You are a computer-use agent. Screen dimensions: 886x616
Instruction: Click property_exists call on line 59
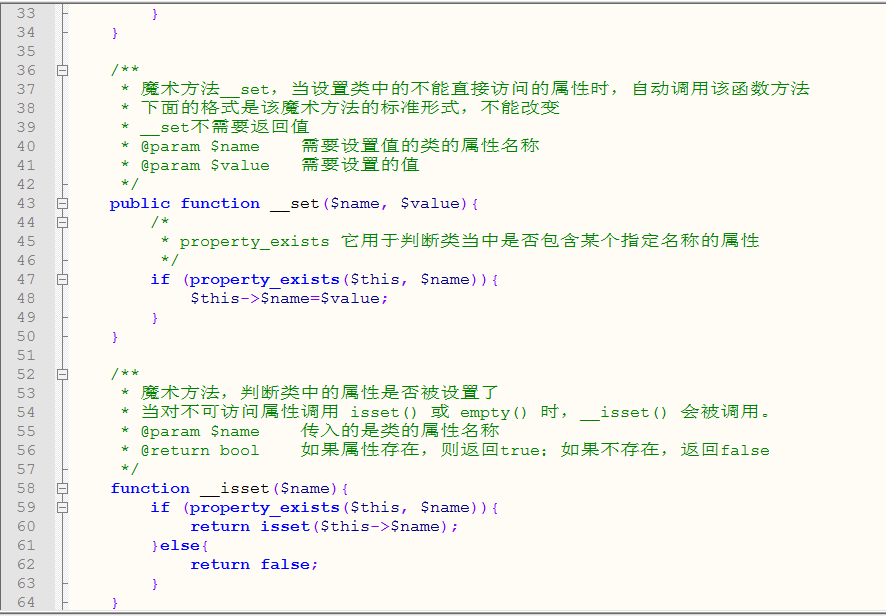(264, 507)
